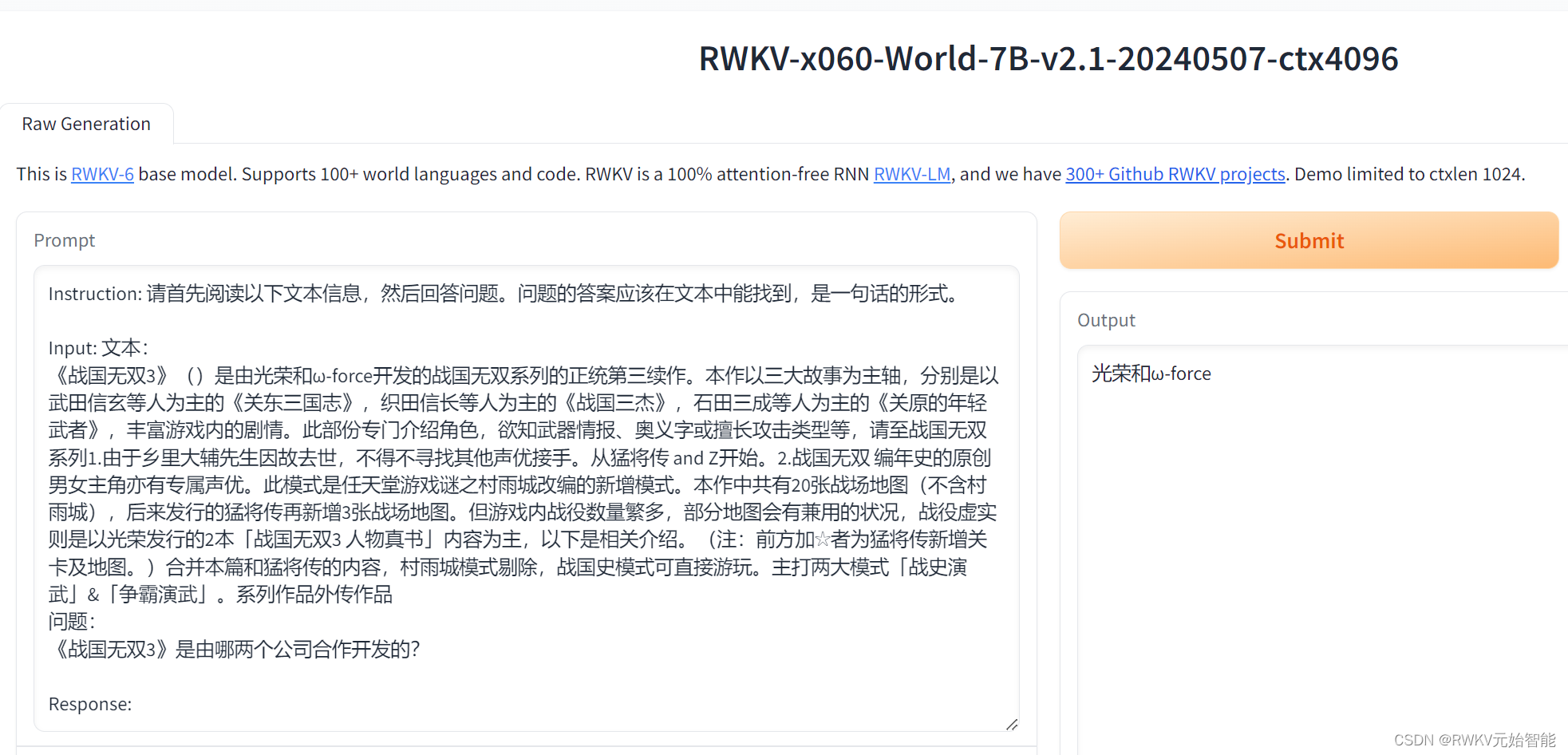Open the 300+ Github RWKV projects link
1568x755 pixels.
[x=1175, y=174]
